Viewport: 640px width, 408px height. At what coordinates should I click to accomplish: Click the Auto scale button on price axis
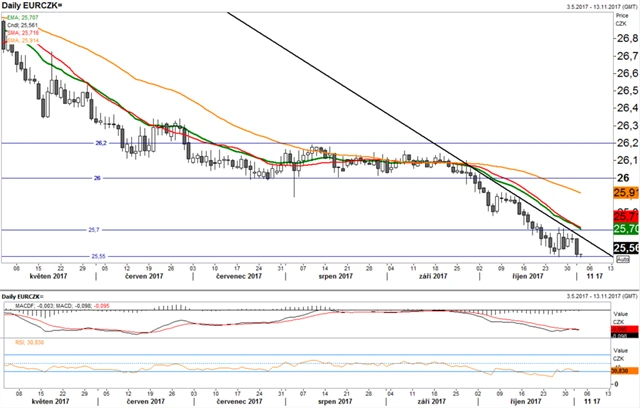pyautogui.click(x=621, y=259)
